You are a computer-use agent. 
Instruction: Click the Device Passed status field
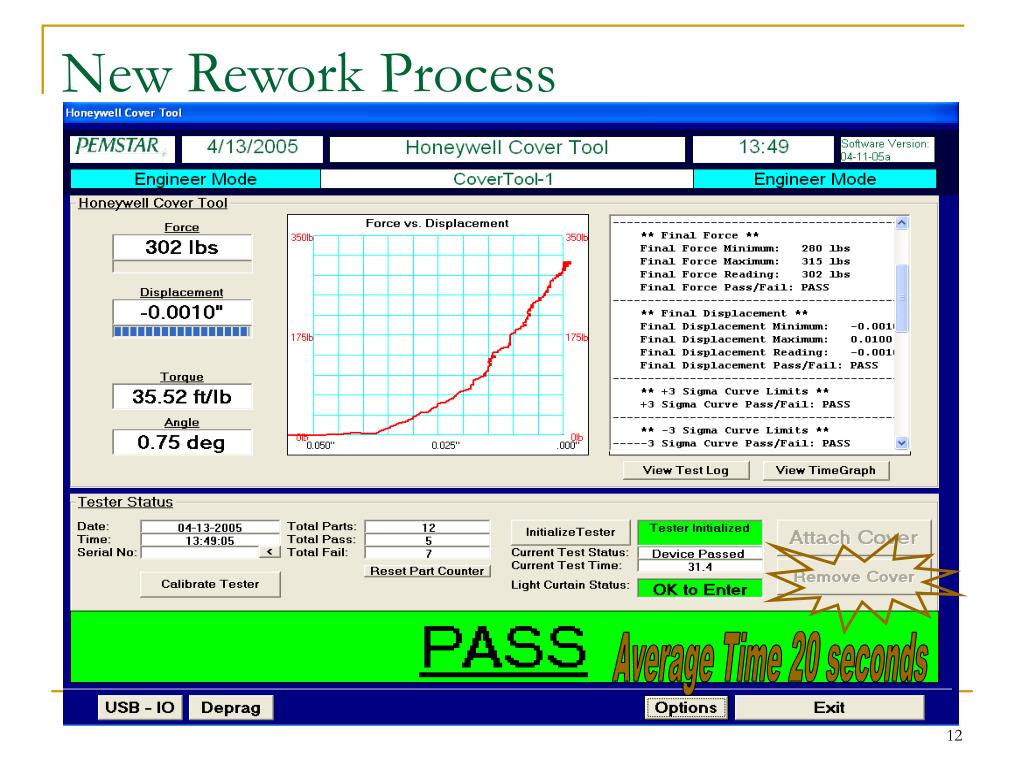699,553
